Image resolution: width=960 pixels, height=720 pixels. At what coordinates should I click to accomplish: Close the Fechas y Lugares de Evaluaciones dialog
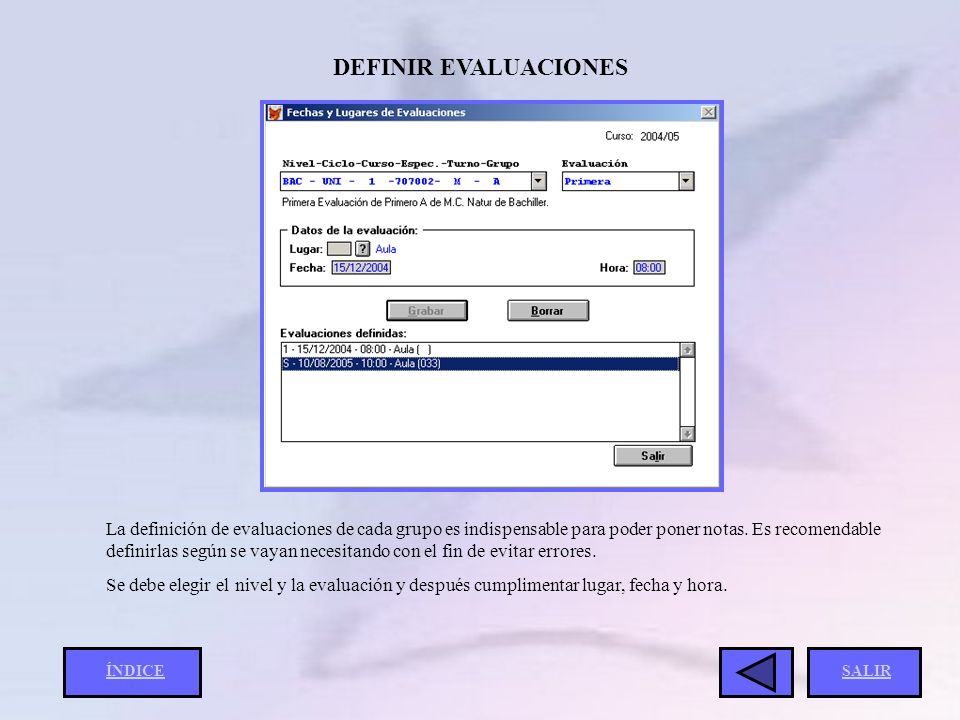(708, 112)
